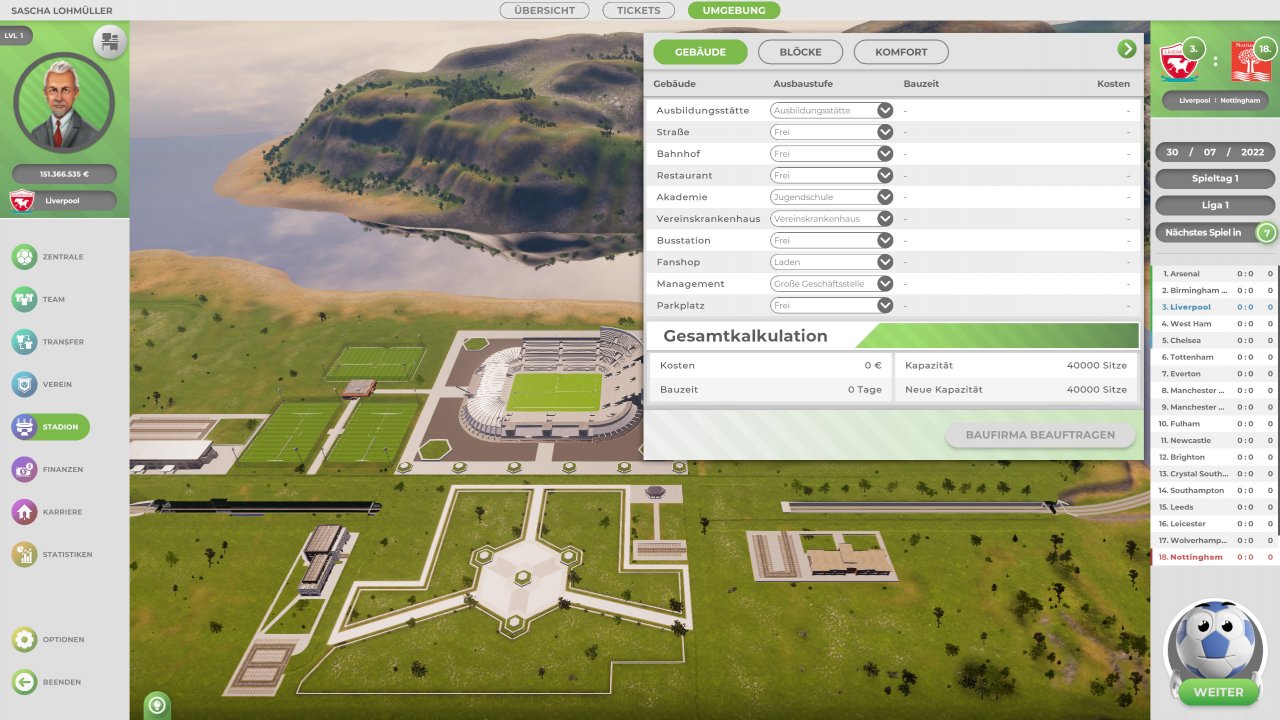The height and width of the screenshot is (720, 1280).
Task: Open the Statistiken sidebar icon
Action: pos(25,554)
